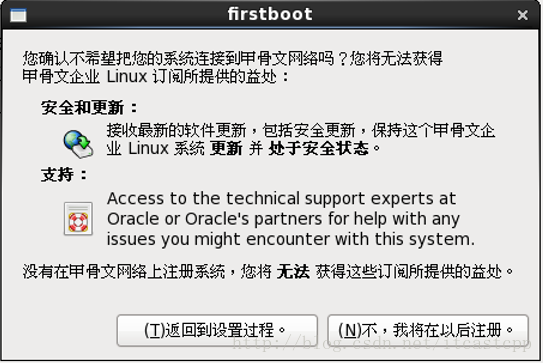Screen dimensions: 543x363
Task: Click the bold 无法 word in bottom sentence
Action: tap(293, 272)
